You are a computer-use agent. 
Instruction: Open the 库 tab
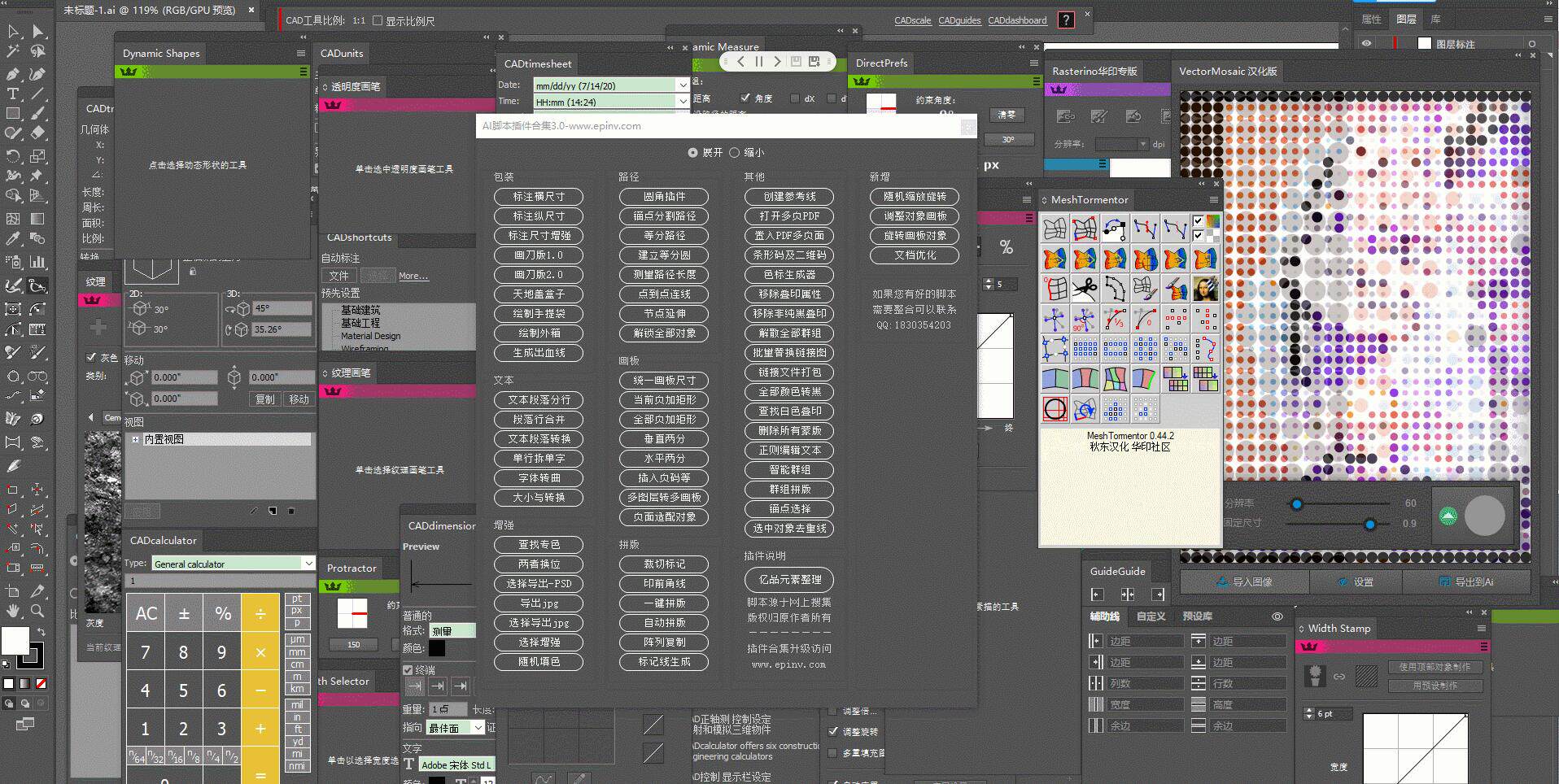1435,20
